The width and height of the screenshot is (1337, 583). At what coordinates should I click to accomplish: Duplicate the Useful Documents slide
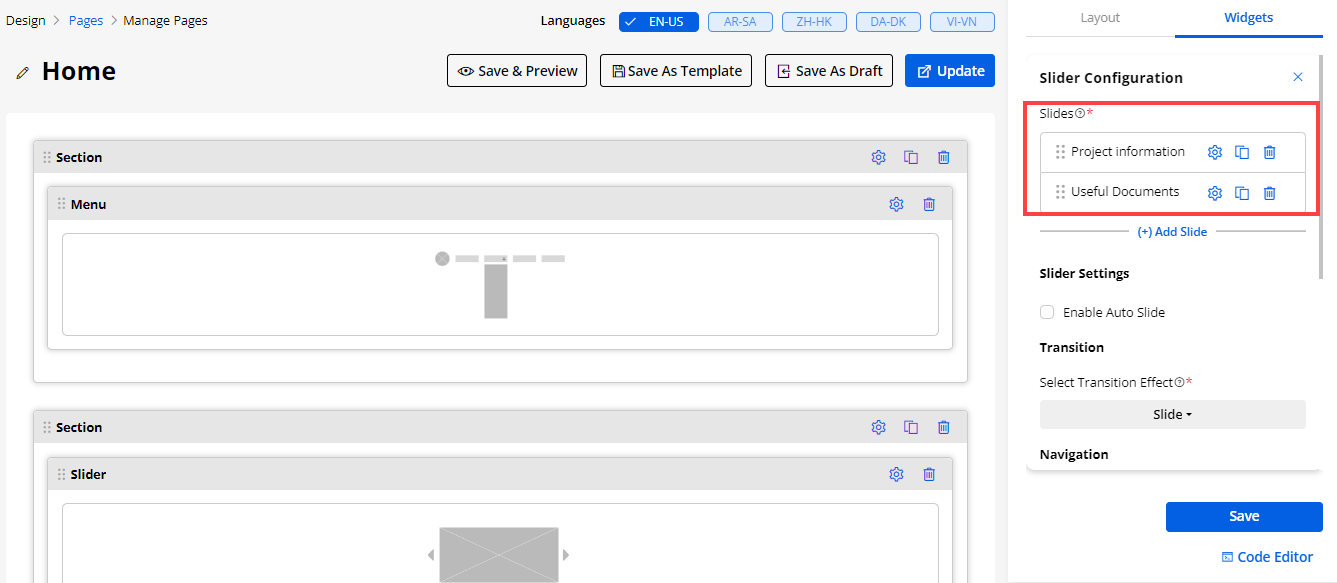coord(1242,193)
